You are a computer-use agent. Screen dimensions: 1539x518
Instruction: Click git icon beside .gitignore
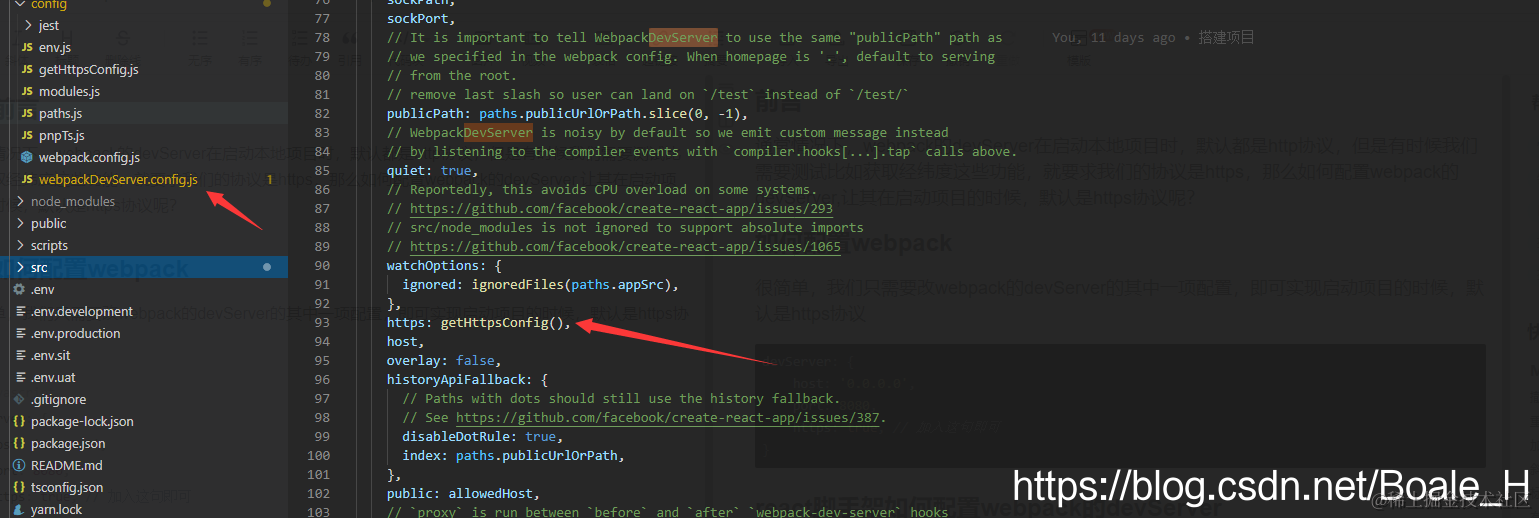tap(19, 399)
